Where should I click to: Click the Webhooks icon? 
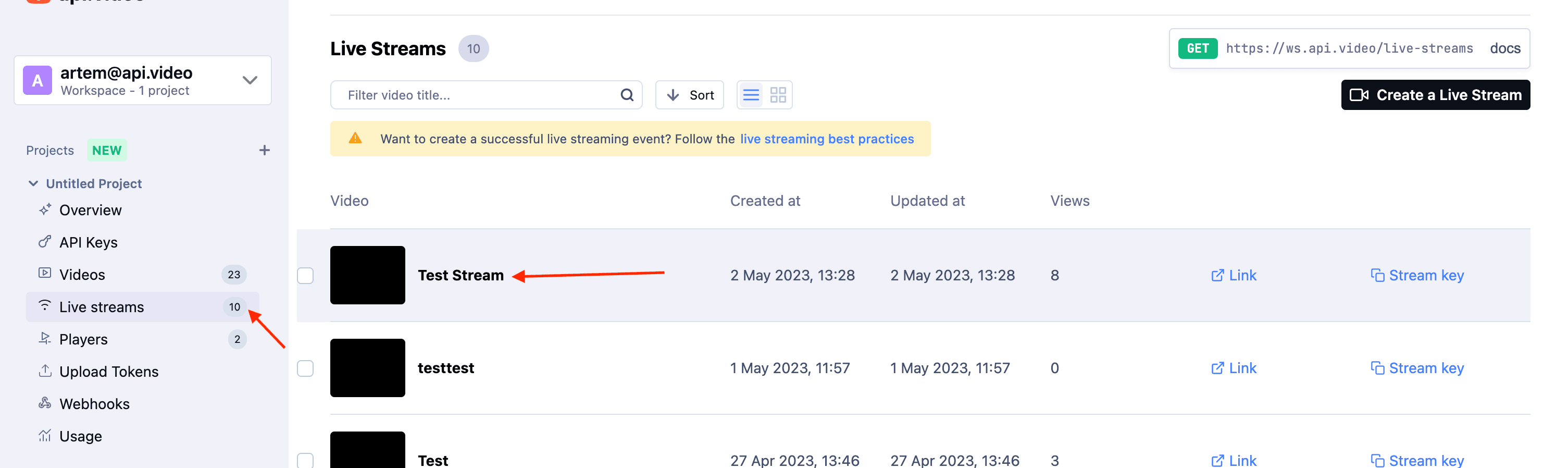tap(45, 402)
